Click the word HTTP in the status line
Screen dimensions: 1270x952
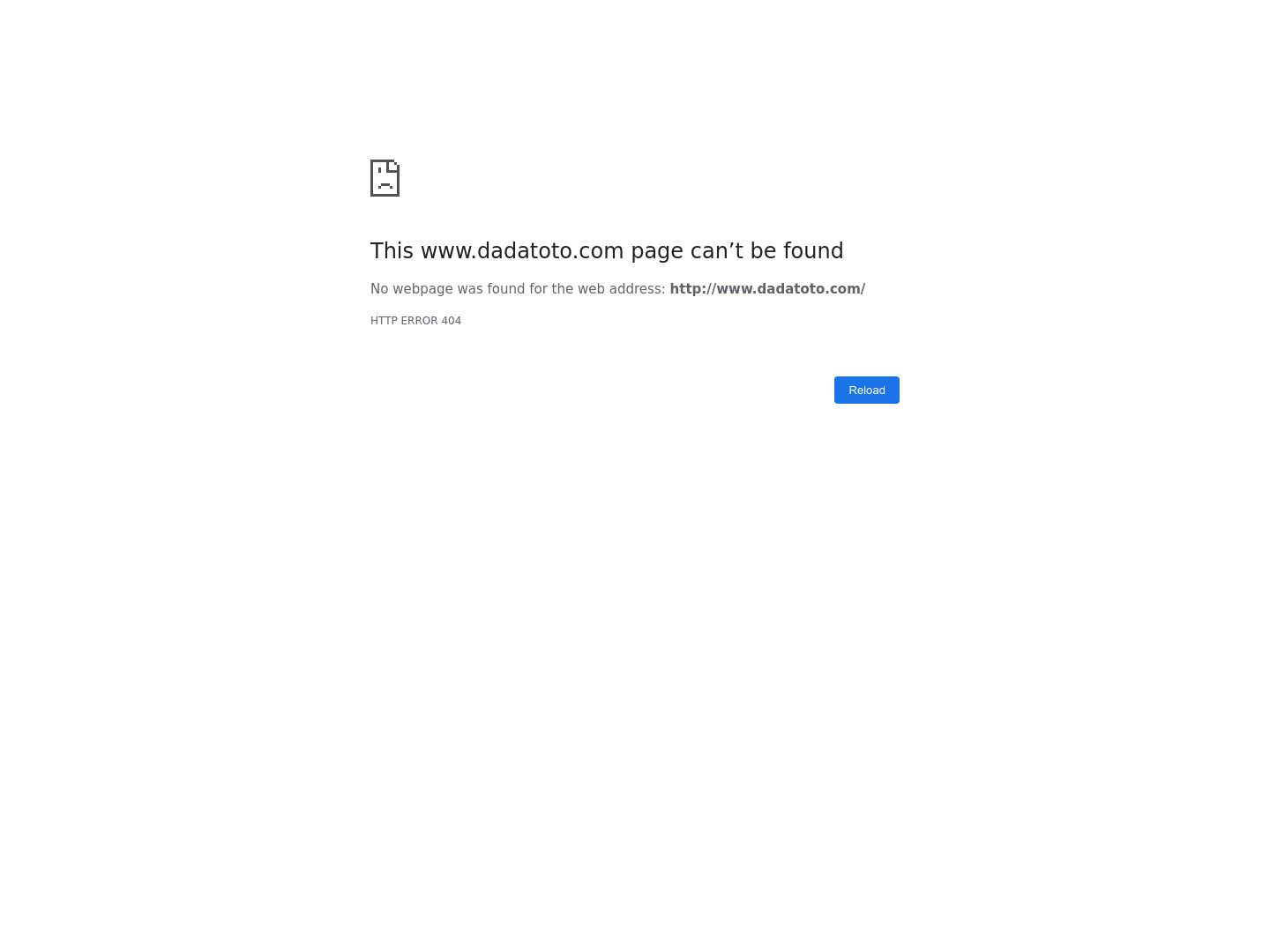click(x=384, y=321)
